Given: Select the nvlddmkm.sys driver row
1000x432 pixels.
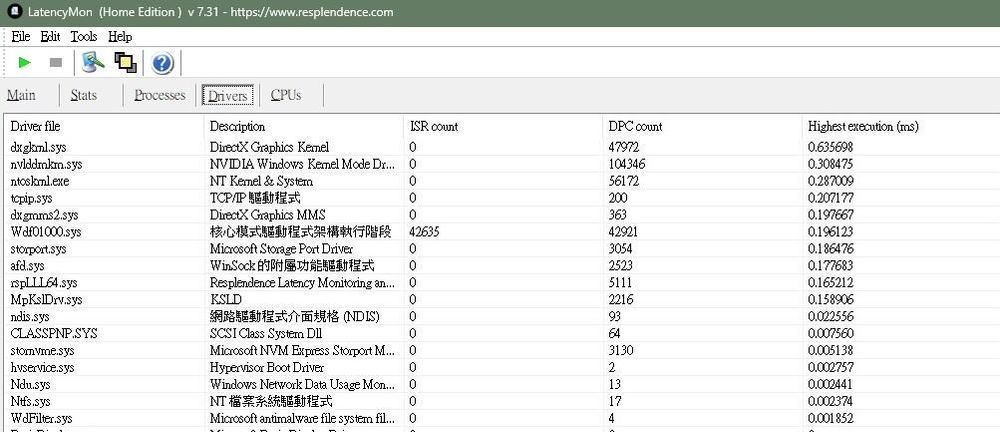Looking at the screenshot, I should click(45, 164).
